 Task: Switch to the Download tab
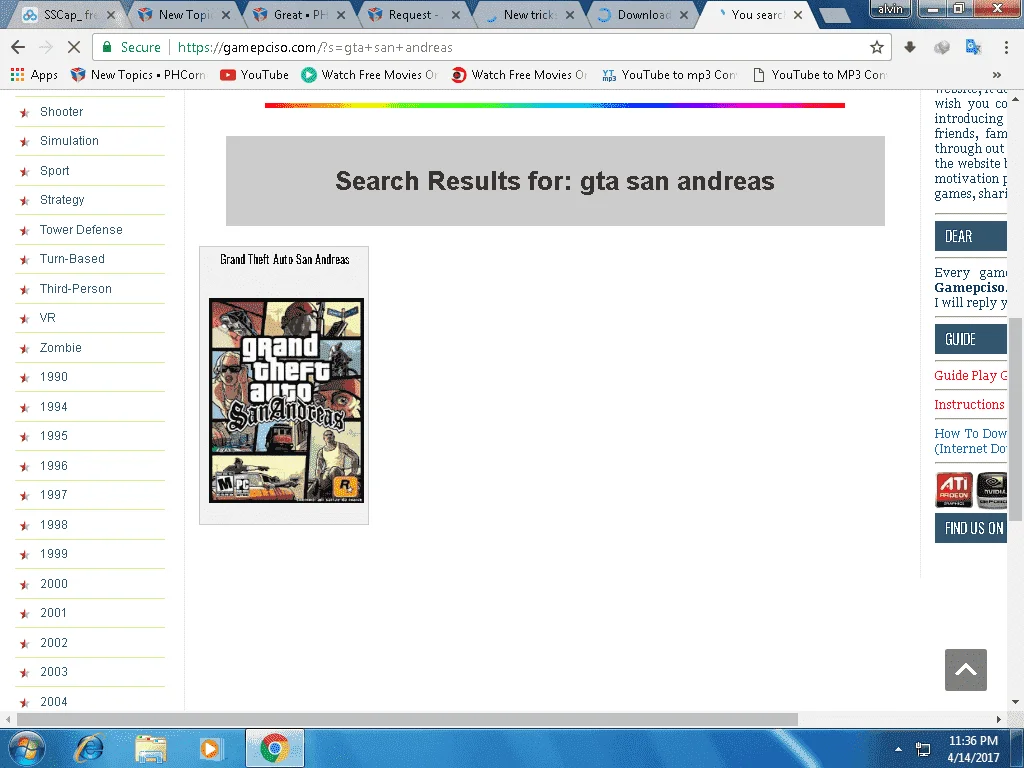coord(644,14)
